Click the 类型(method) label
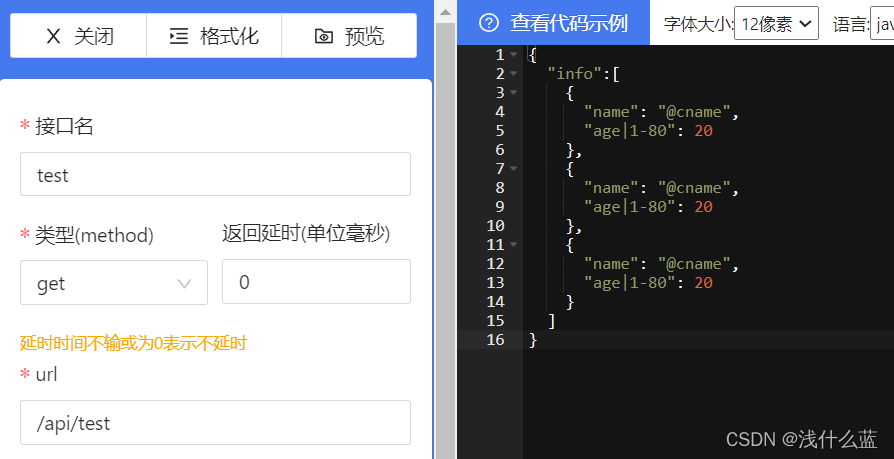Viewport: 894px width, 459px height. [94, 235]
